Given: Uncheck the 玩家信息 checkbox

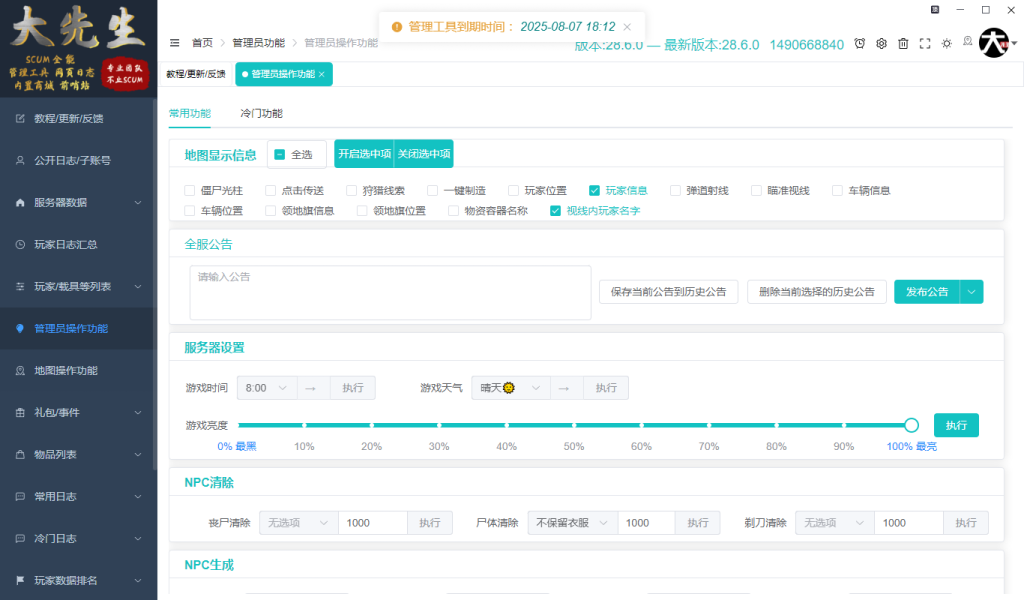Looking at the screenshot, I should pos(595,190).
